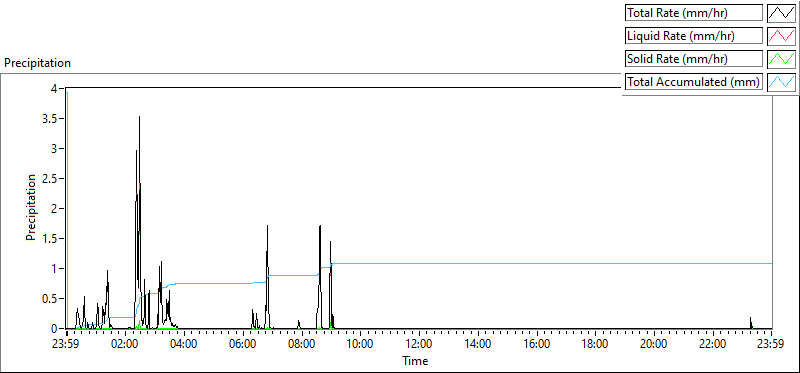Click the Total Rate black line-style icon
This screenshot has height=373, width=800.
pos(781,13)
